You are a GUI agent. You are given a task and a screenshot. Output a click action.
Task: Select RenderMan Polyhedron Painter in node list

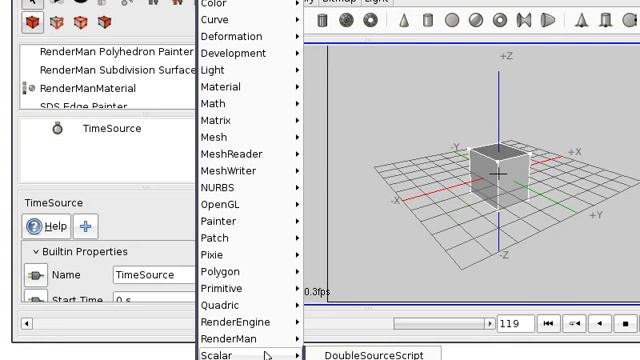116,51
